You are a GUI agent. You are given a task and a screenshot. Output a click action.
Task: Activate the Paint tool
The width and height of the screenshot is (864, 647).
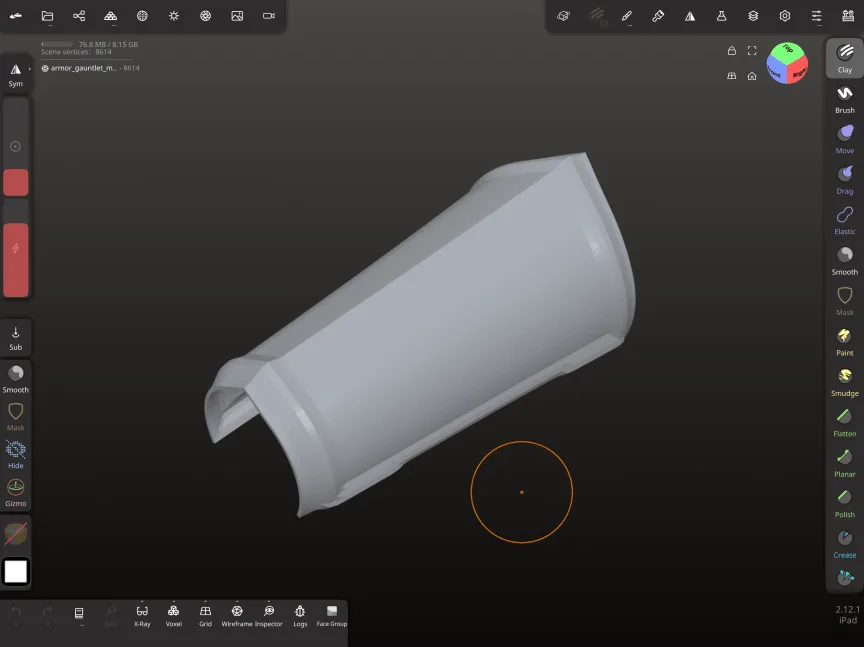844,342
